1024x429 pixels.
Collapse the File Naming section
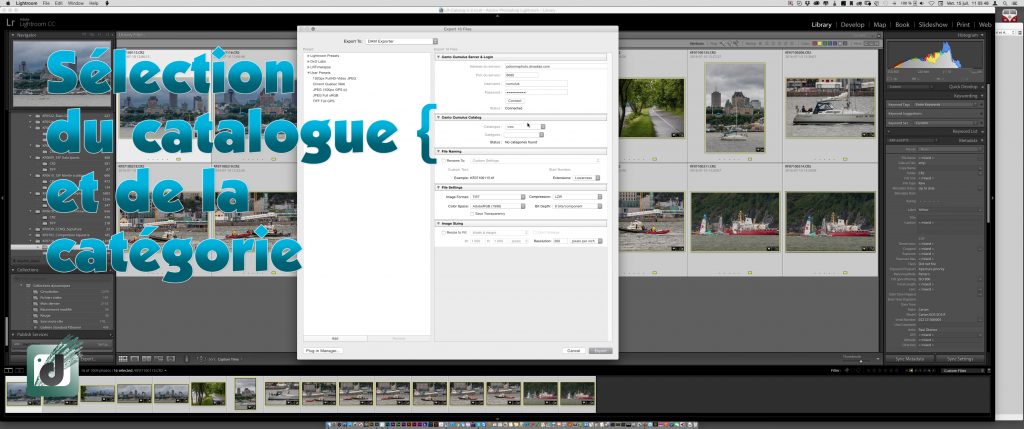(x=439, y=151)
